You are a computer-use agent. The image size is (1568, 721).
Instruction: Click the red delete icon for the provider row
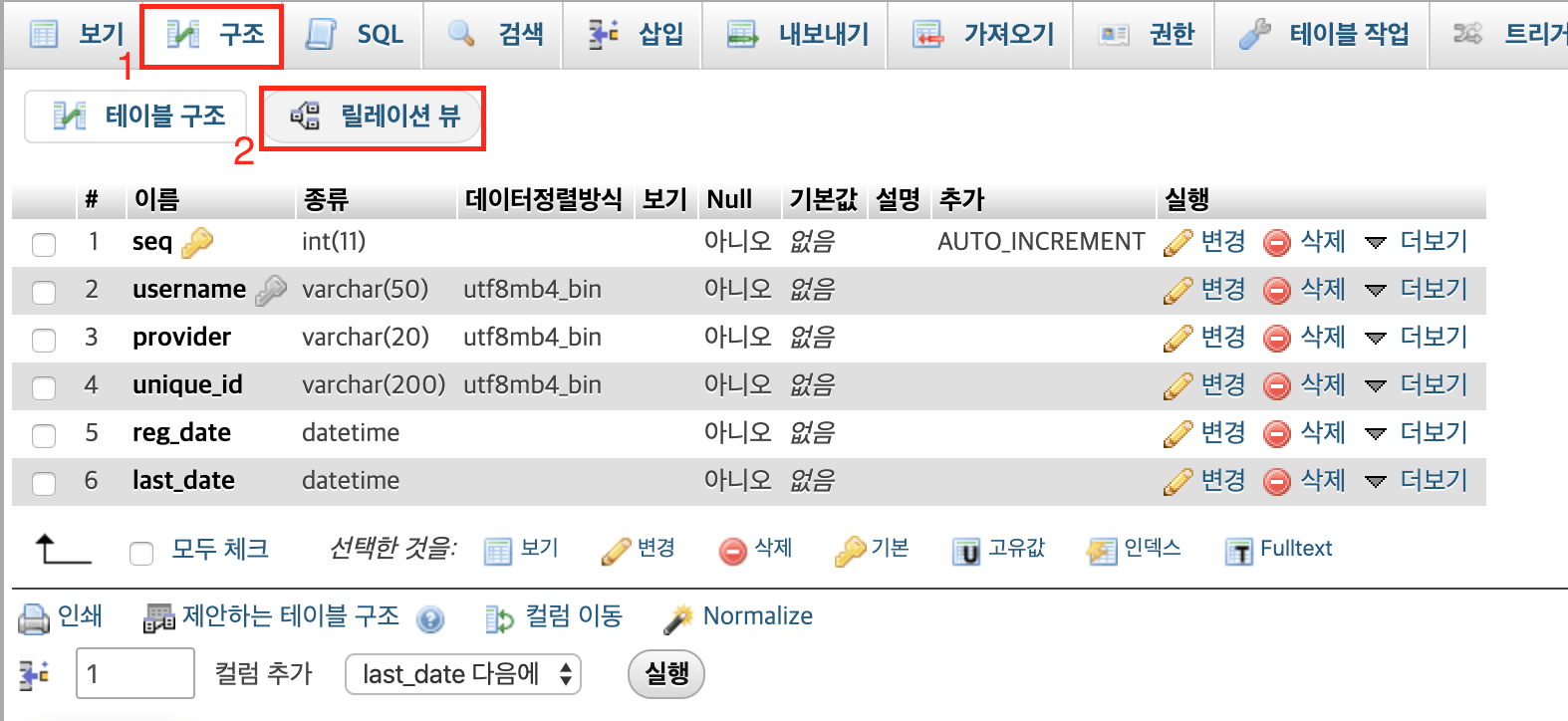(x=1276, y=338)
